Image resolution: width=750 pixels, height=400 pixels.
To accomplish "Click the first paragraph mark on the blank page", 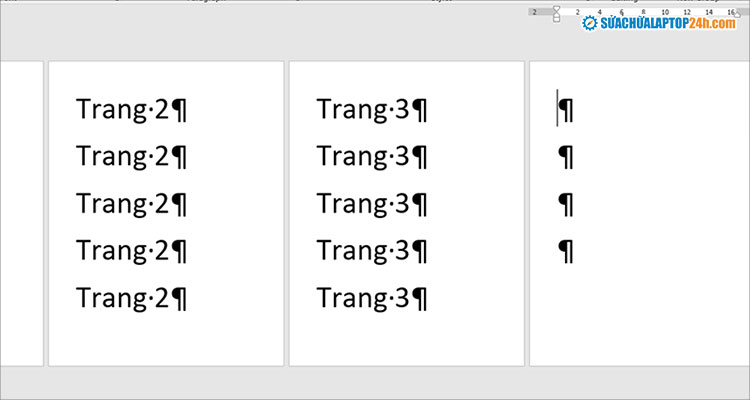I will [x=566, y=109].
